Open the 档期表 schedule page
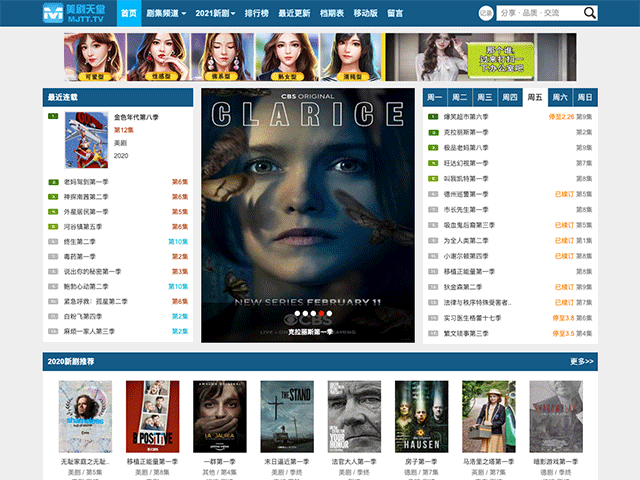Image resolution: width=640 pixels, height=480 pixels. coord(332,13)
